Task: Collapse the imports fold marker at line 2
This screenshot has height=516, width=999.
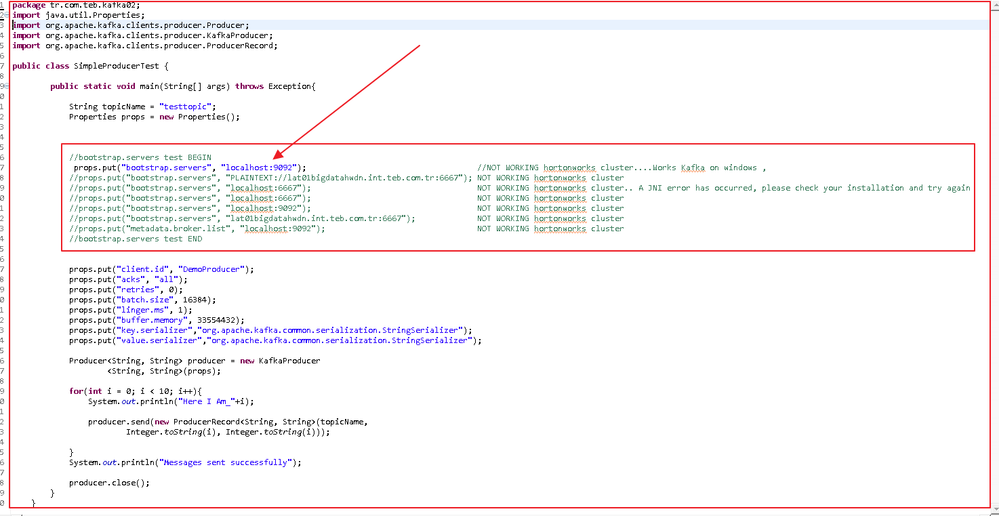Action: click(x=6, y=15)
